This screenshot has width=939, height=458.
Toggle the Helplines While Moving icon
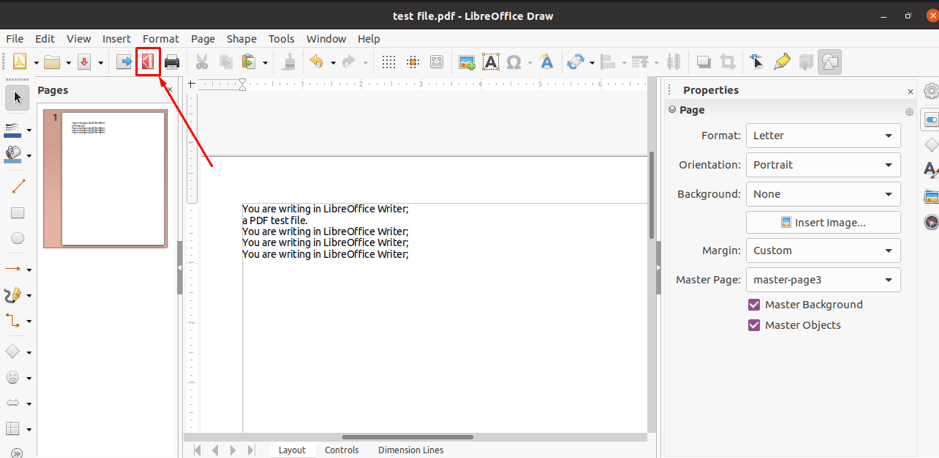click(x=412, y=62)
